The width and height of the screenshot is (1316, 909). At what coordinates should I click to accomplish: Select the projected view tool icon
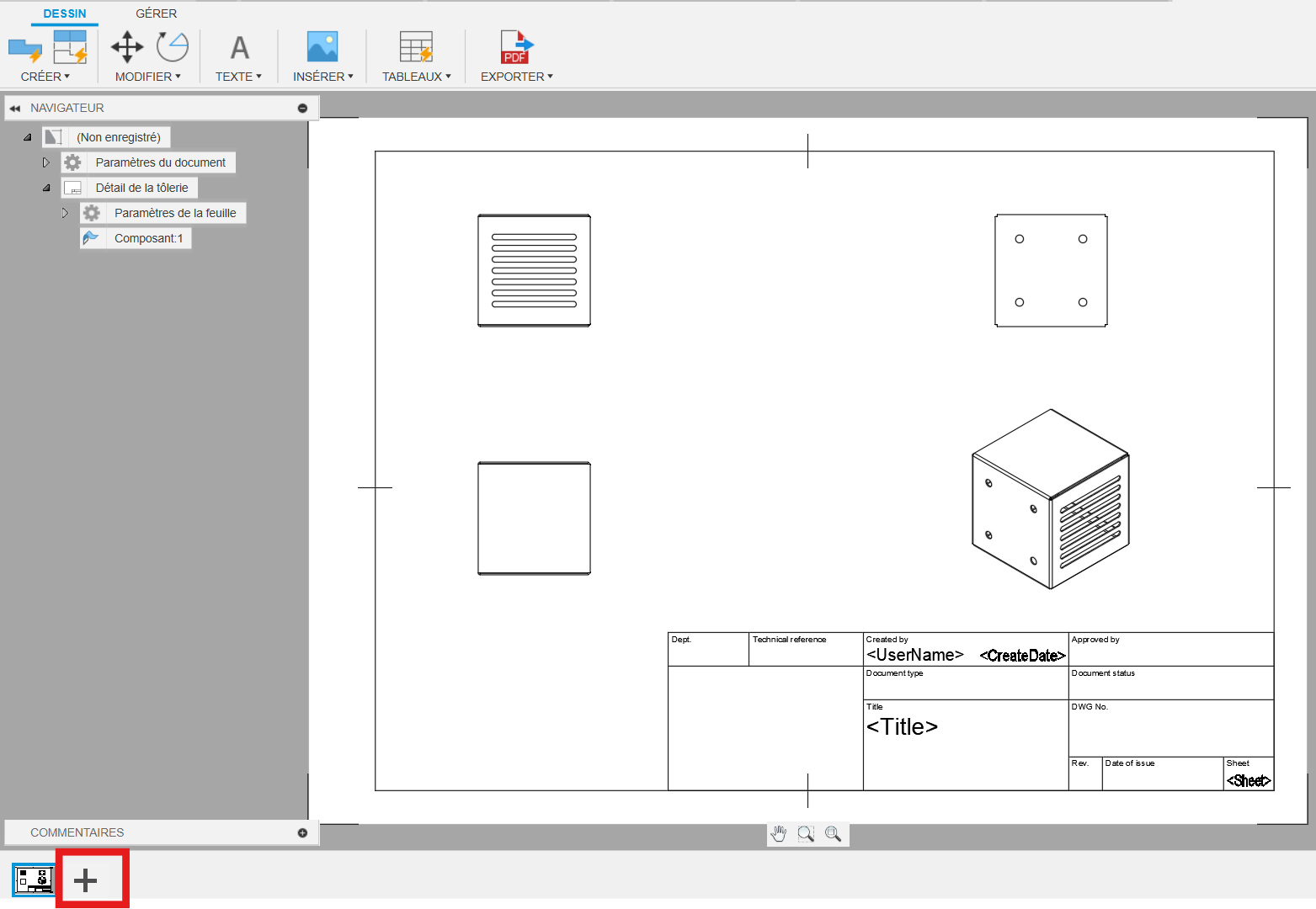pos(70,47)
